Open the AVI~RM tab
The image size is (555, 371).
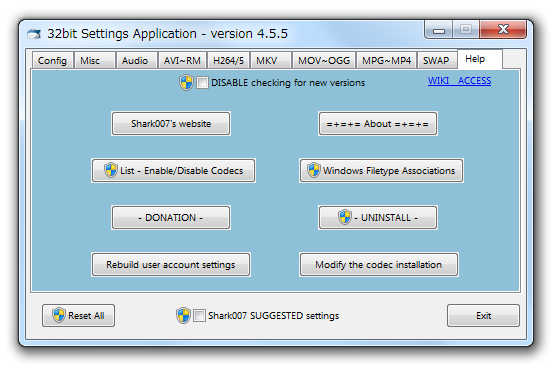pos(182,60)
